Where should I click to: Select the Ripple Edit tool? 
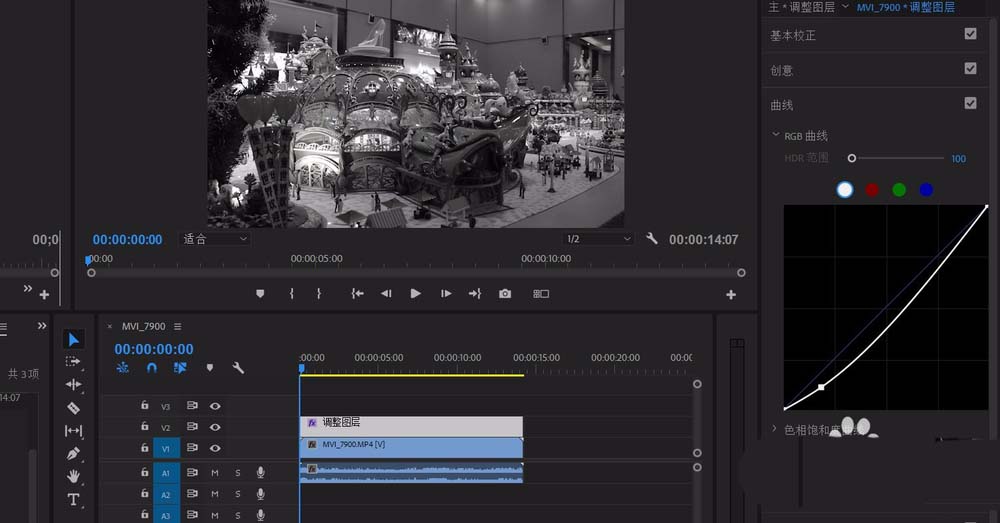pyautogui.click(x=73, y=385)
